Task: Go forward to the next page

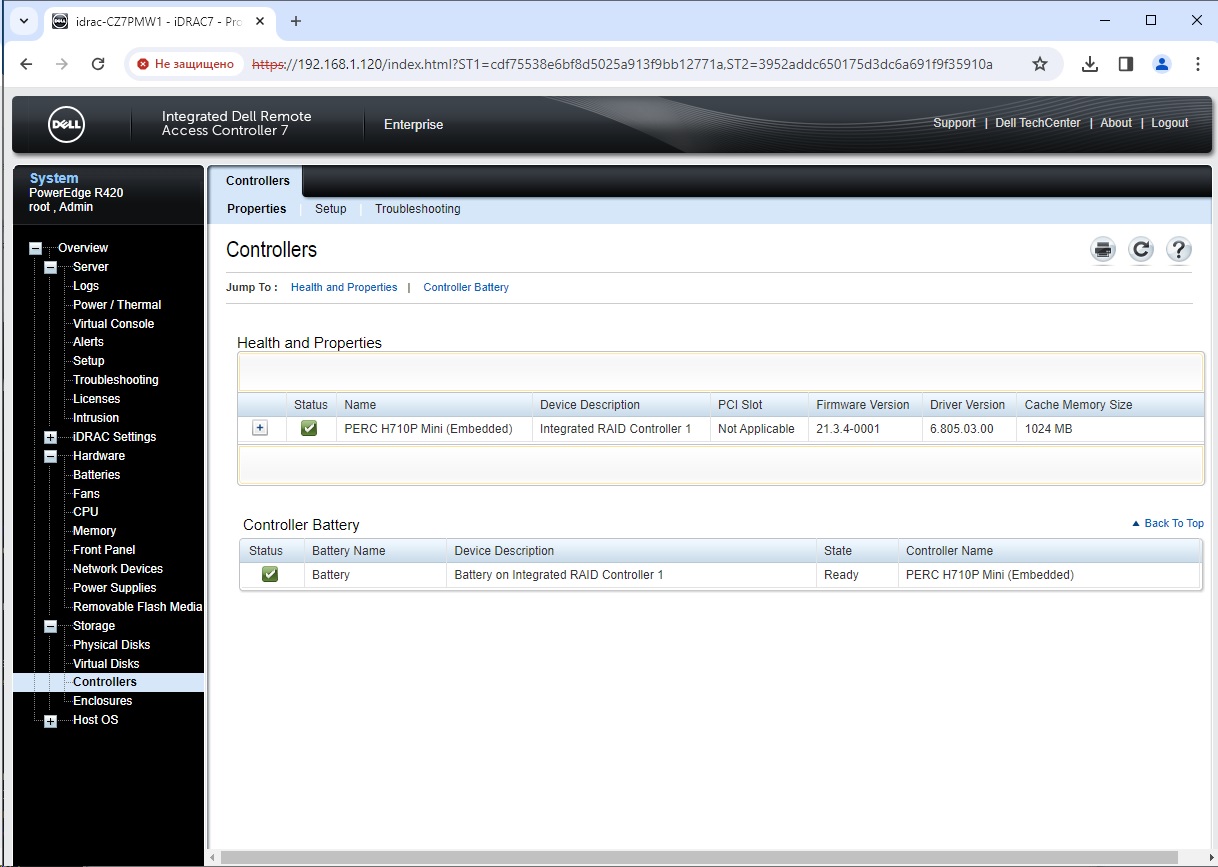Action: coord(62,64)
